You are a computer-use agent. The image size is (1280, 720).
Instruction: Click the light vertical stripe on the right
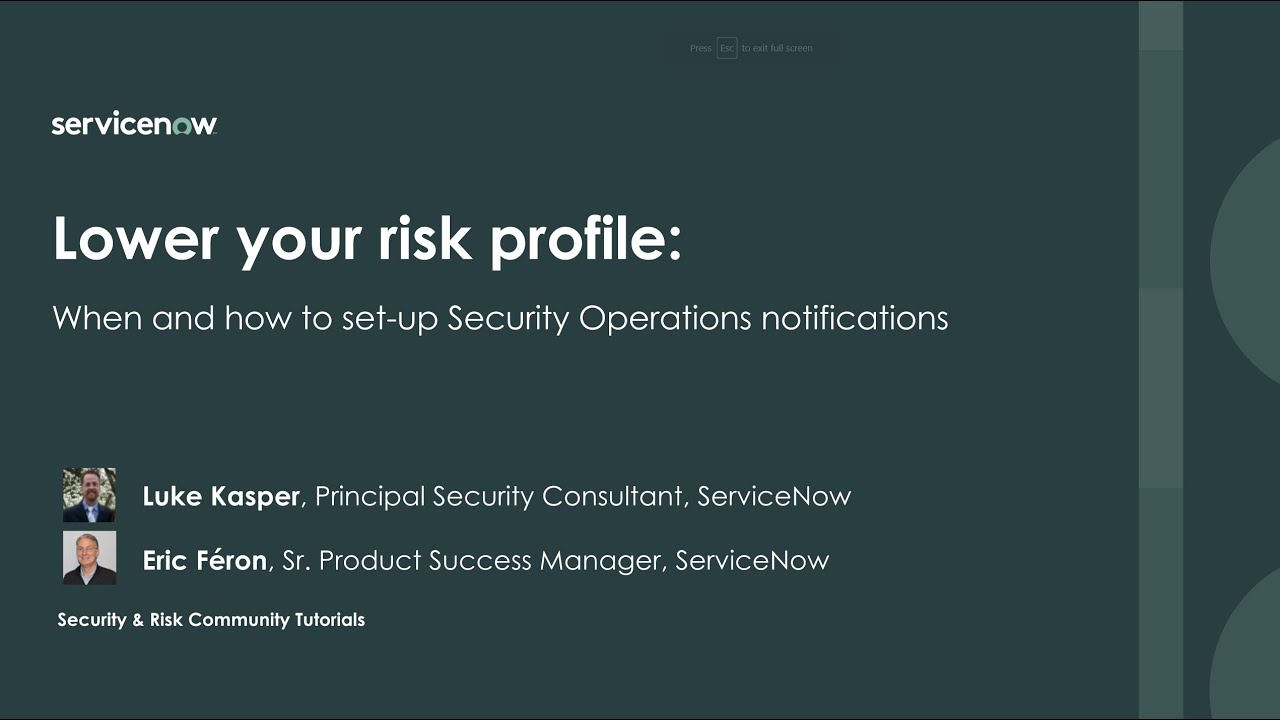(1160, 360)
